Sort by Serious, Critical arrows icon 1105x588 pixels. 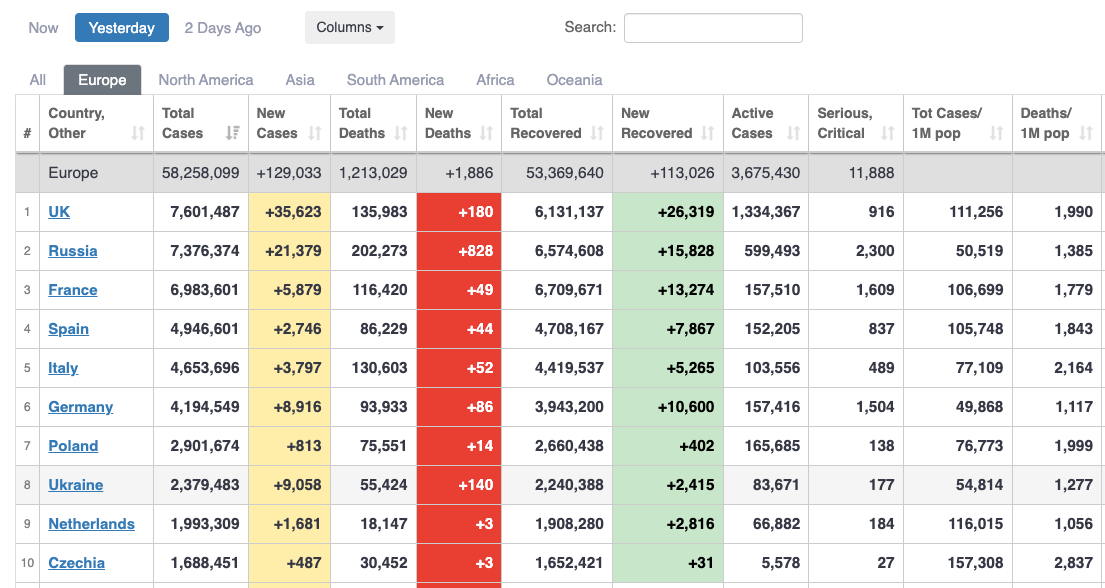pyautogui.click(x=888, y=133)
